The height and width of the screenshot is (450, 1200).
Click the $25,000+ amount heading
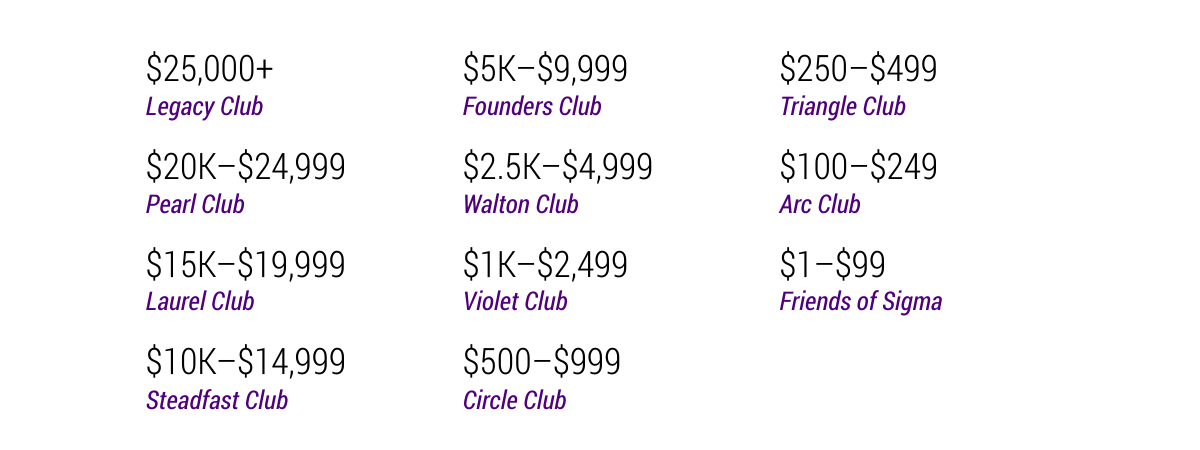point(209,70)
